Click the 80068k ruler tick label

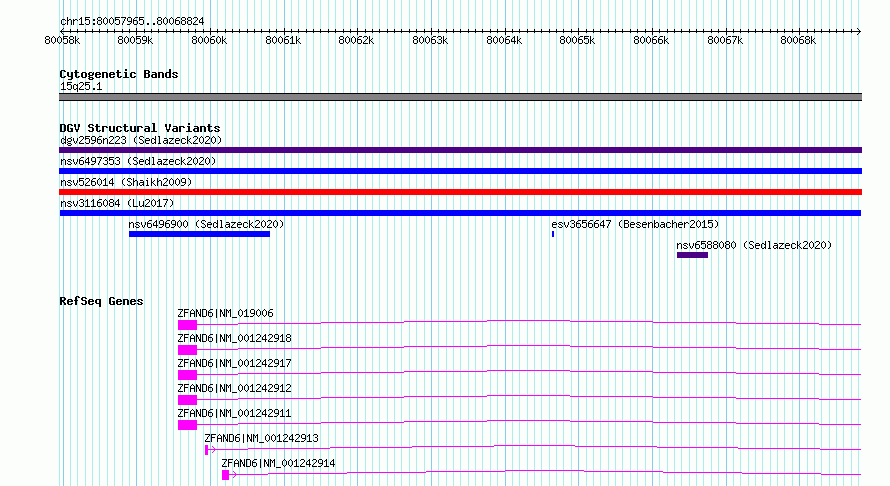click(x=798, y=40)
